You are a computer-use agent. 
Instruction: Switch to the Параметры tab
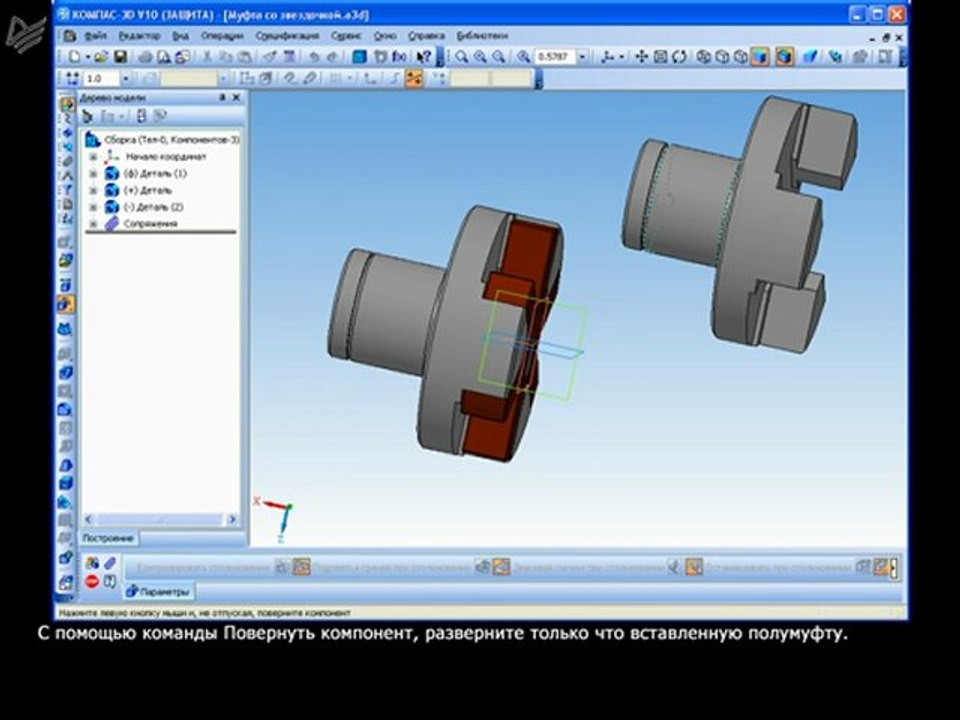[x=159, y=592]
